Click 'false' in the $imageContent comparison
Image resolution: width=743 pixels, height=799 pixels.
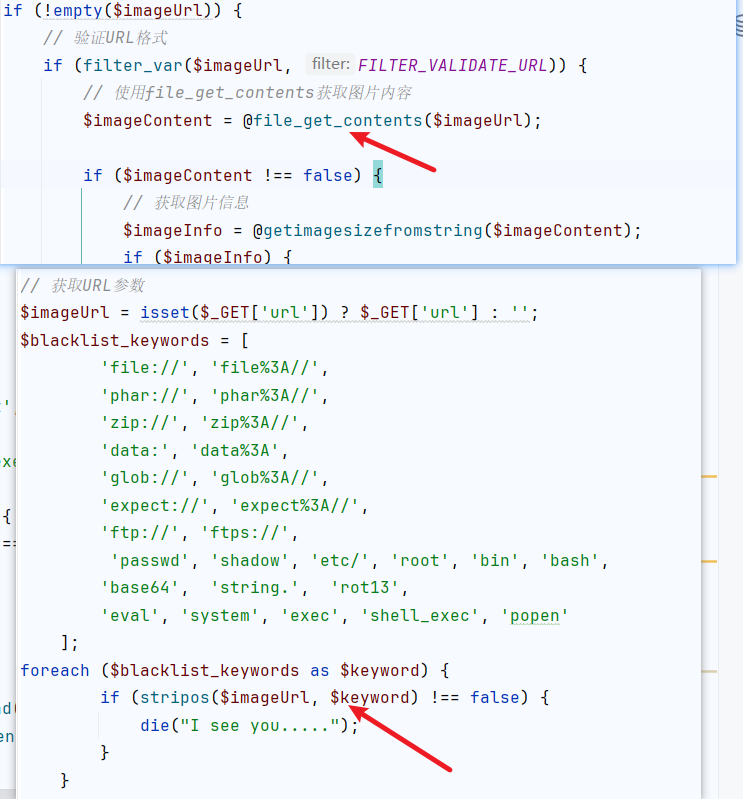coord(328,175)
